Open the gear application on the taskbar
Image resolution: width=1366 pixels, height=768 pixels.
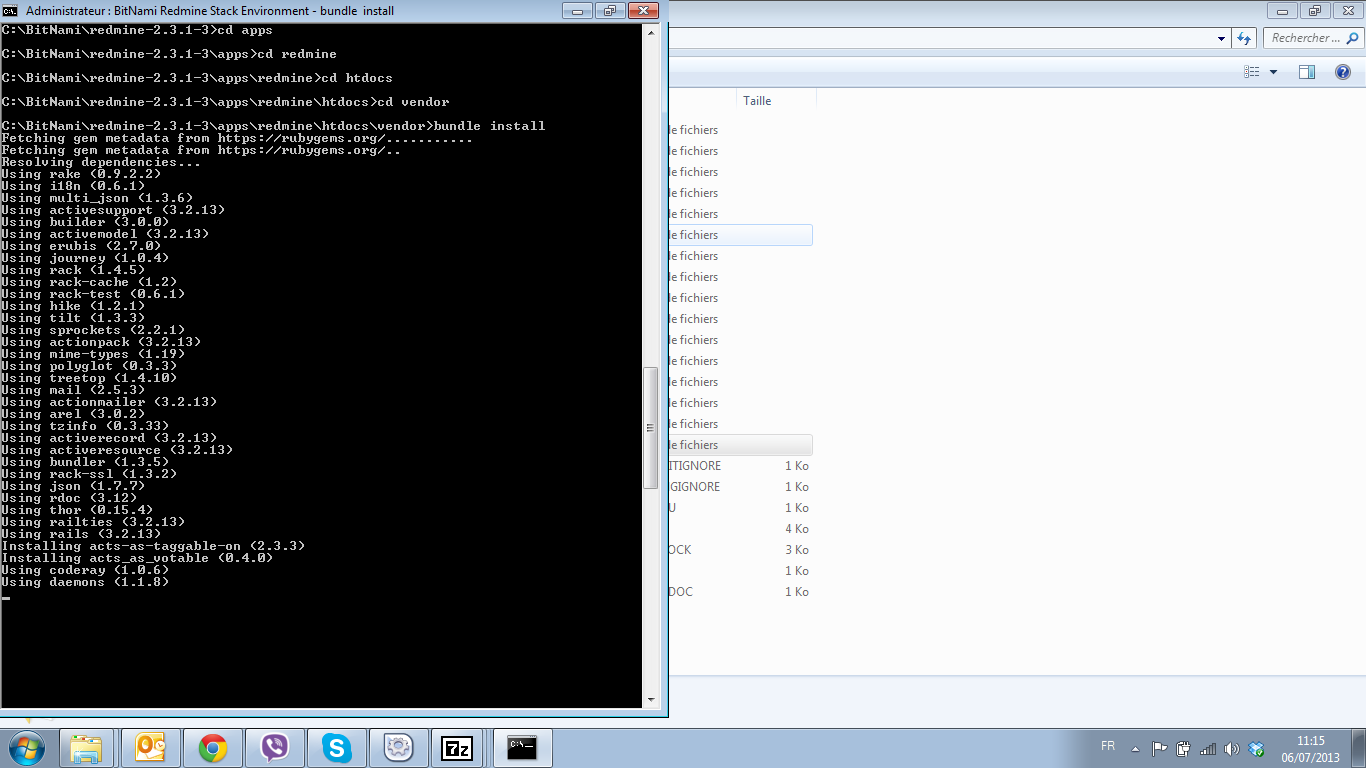point(398,748)
